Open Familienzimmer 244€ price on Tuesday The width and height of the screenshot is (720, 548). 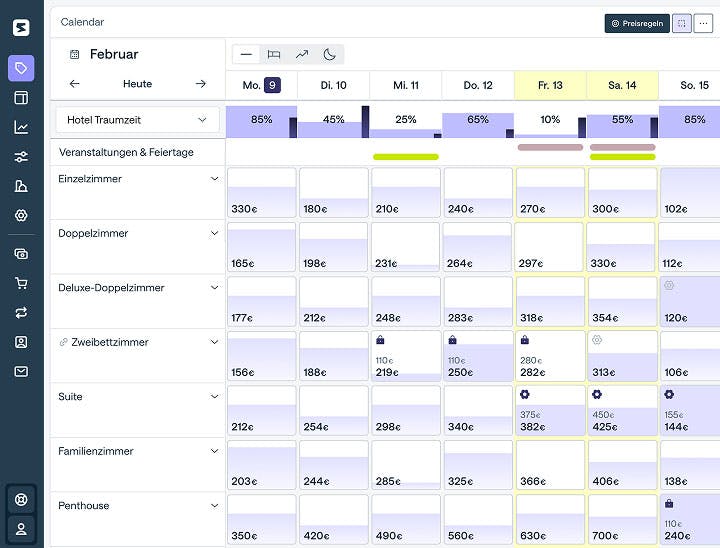[334, 465]
